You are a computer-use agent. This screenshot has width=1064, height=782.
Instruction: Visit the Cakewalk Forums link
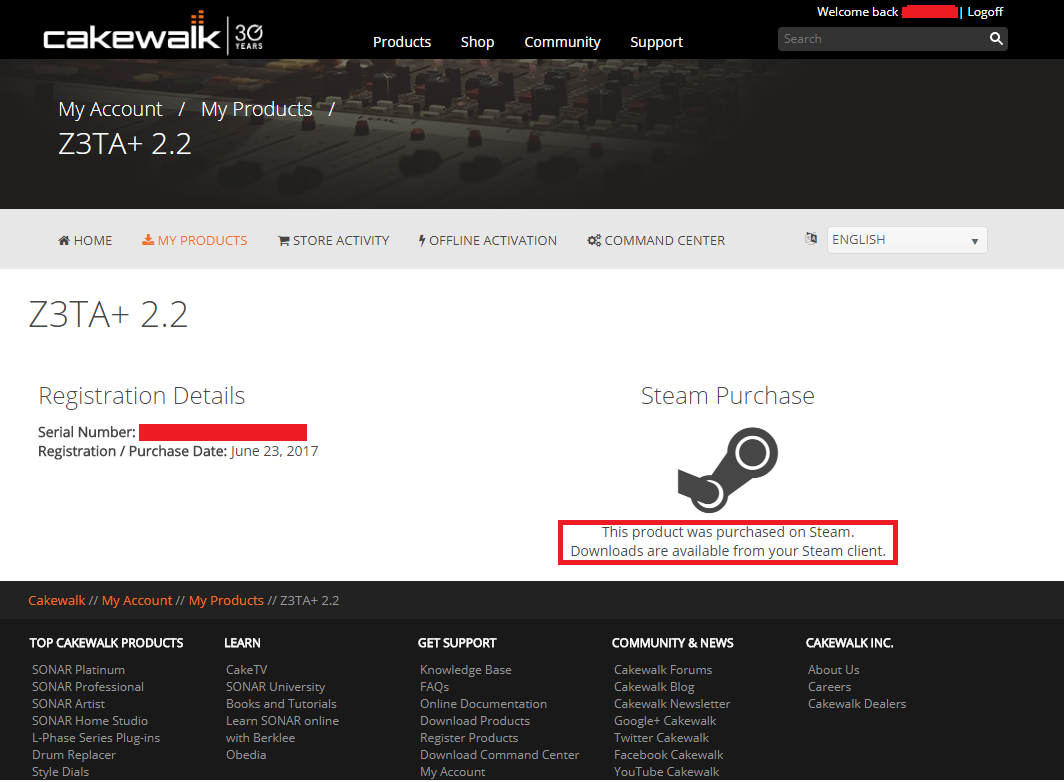click(663, 669)
